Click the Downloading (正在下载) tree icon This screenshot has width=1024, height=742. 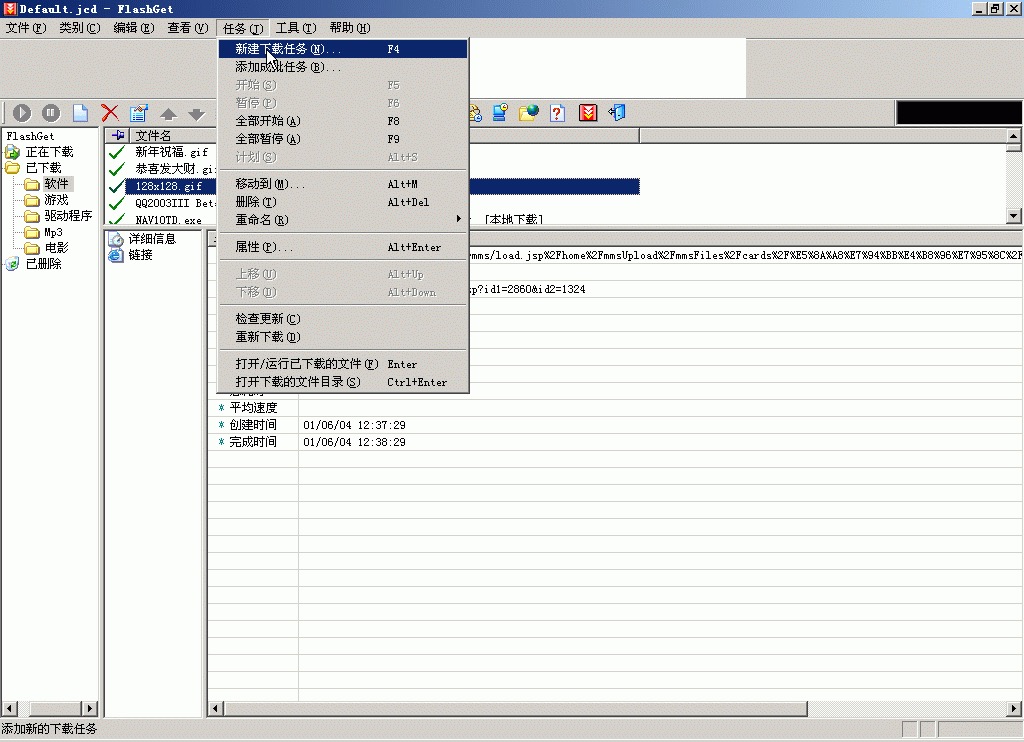coord(12,152)
